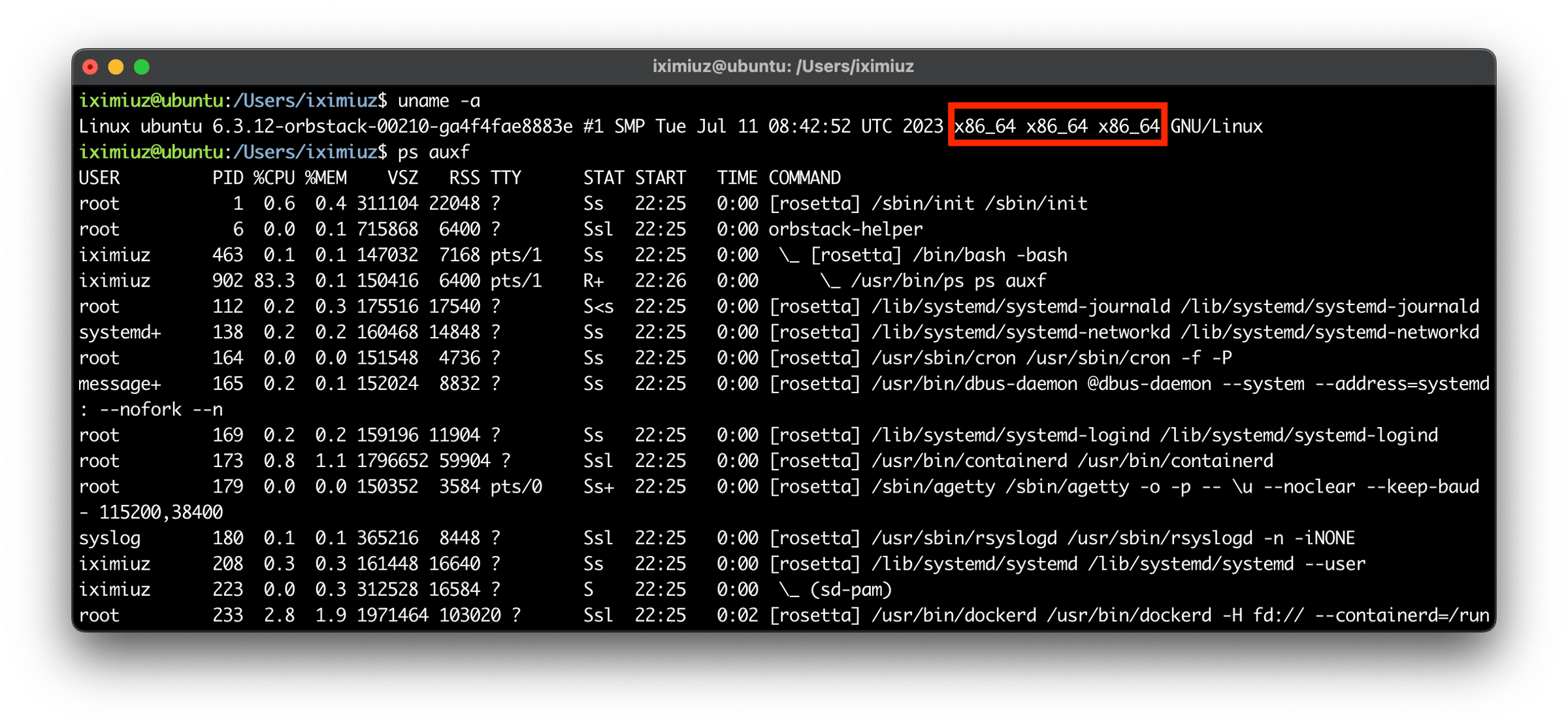Click the orbstack-helper process name

click(845, 229)
